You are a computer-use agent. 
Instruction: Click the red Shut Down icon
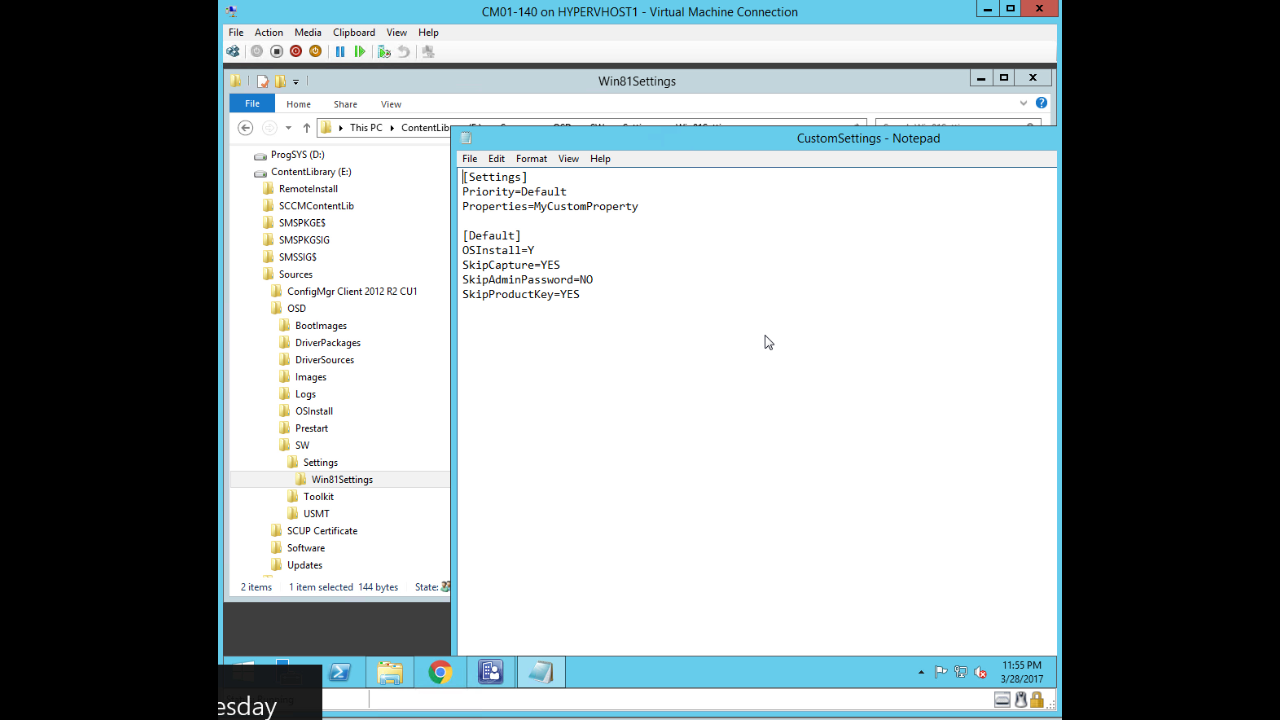point(296,52)
